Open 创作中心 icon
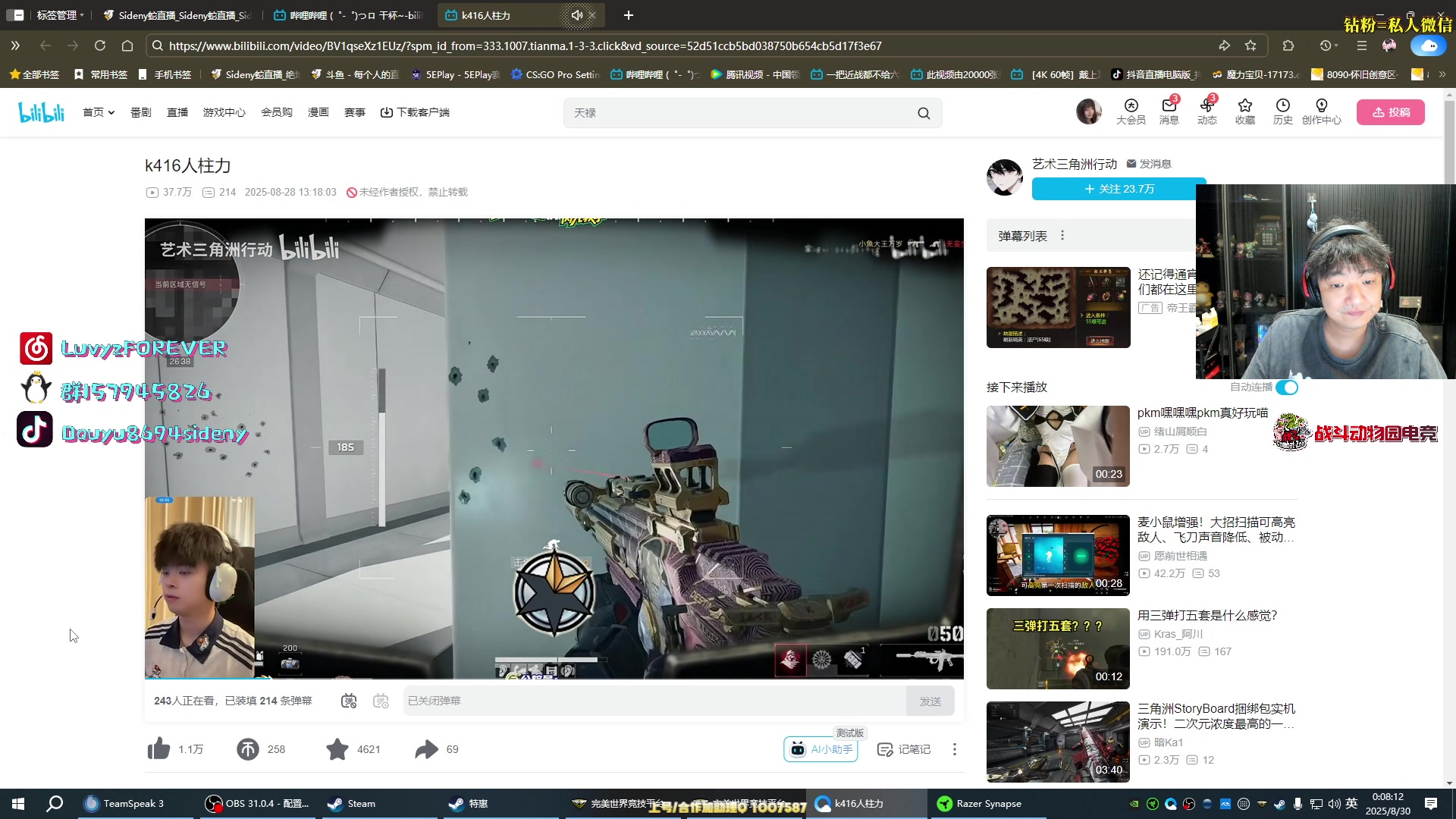 [x=1321, y=111]
